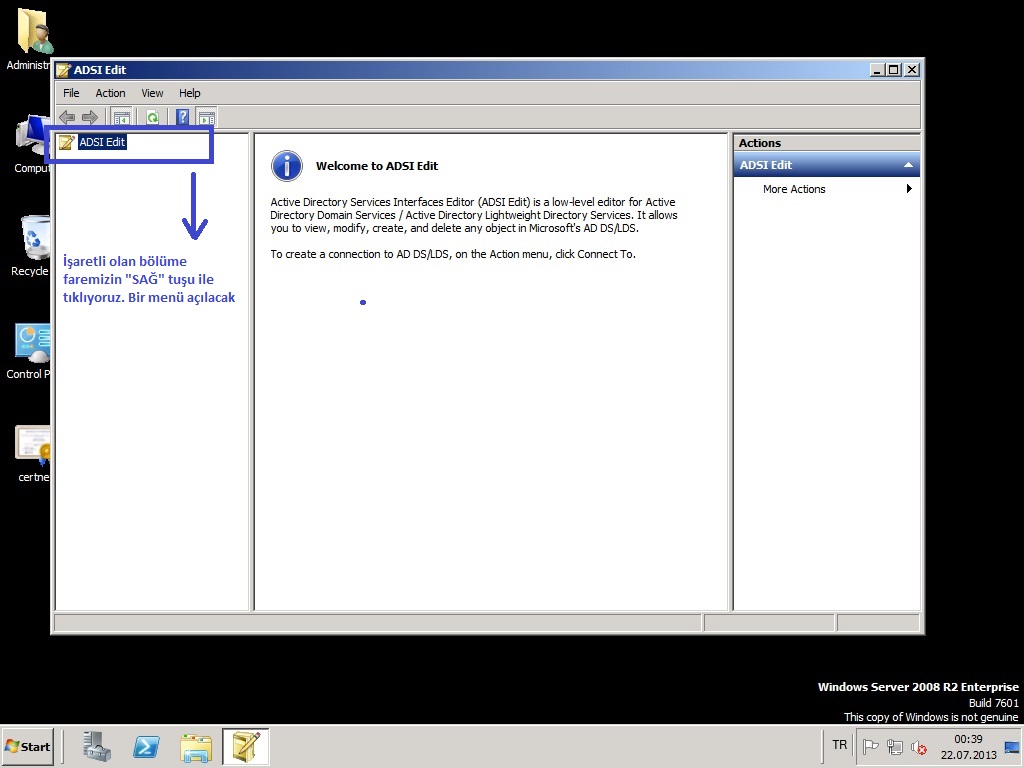Viewport: 1024px width, 768px height.
Task: Select the ADSI Edit root tree node
Action: [x=102, y=142]
